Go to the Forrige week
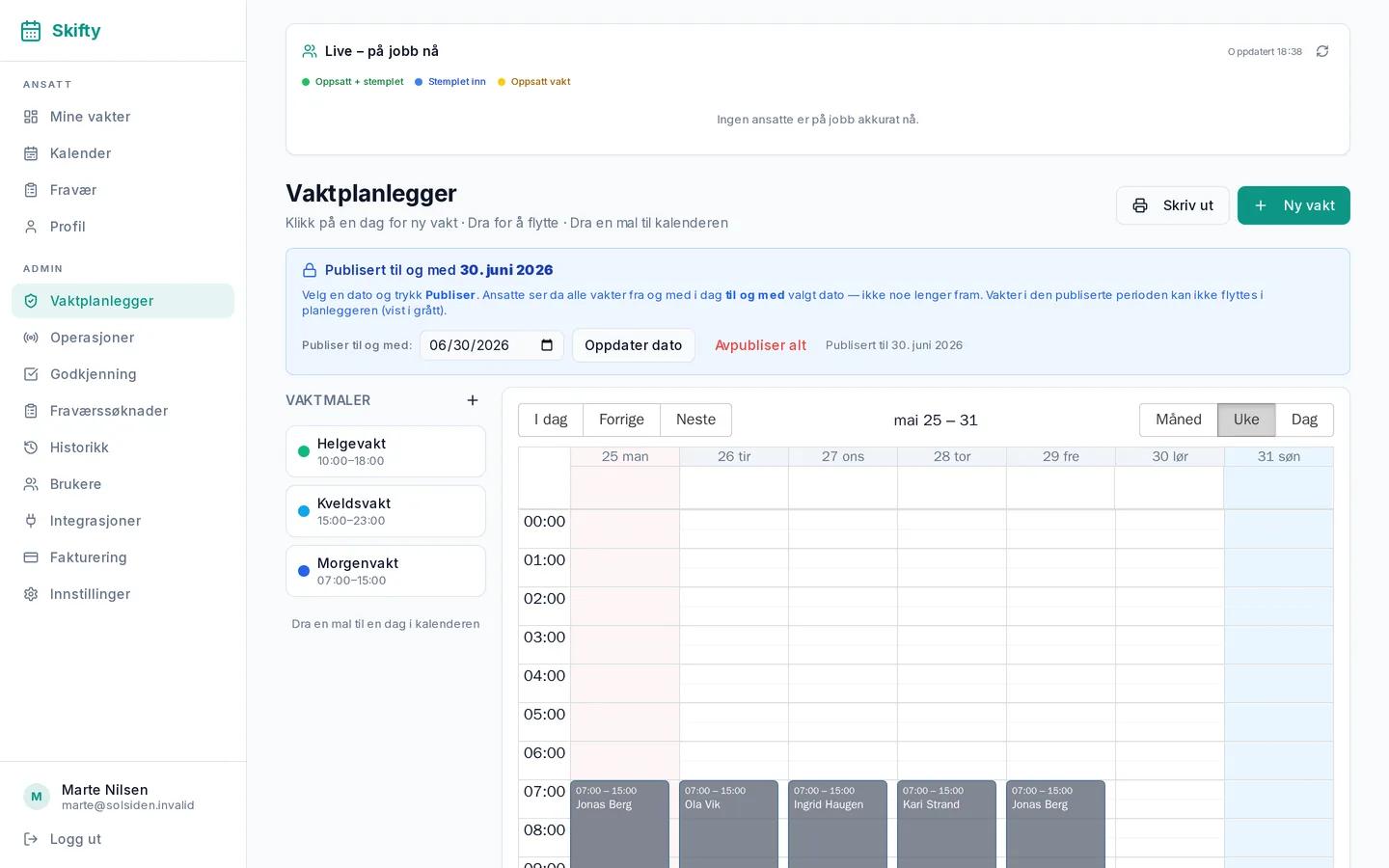The height and width of the screenshot is (868, 1389). pyautogui.click(x=621, y=420)
